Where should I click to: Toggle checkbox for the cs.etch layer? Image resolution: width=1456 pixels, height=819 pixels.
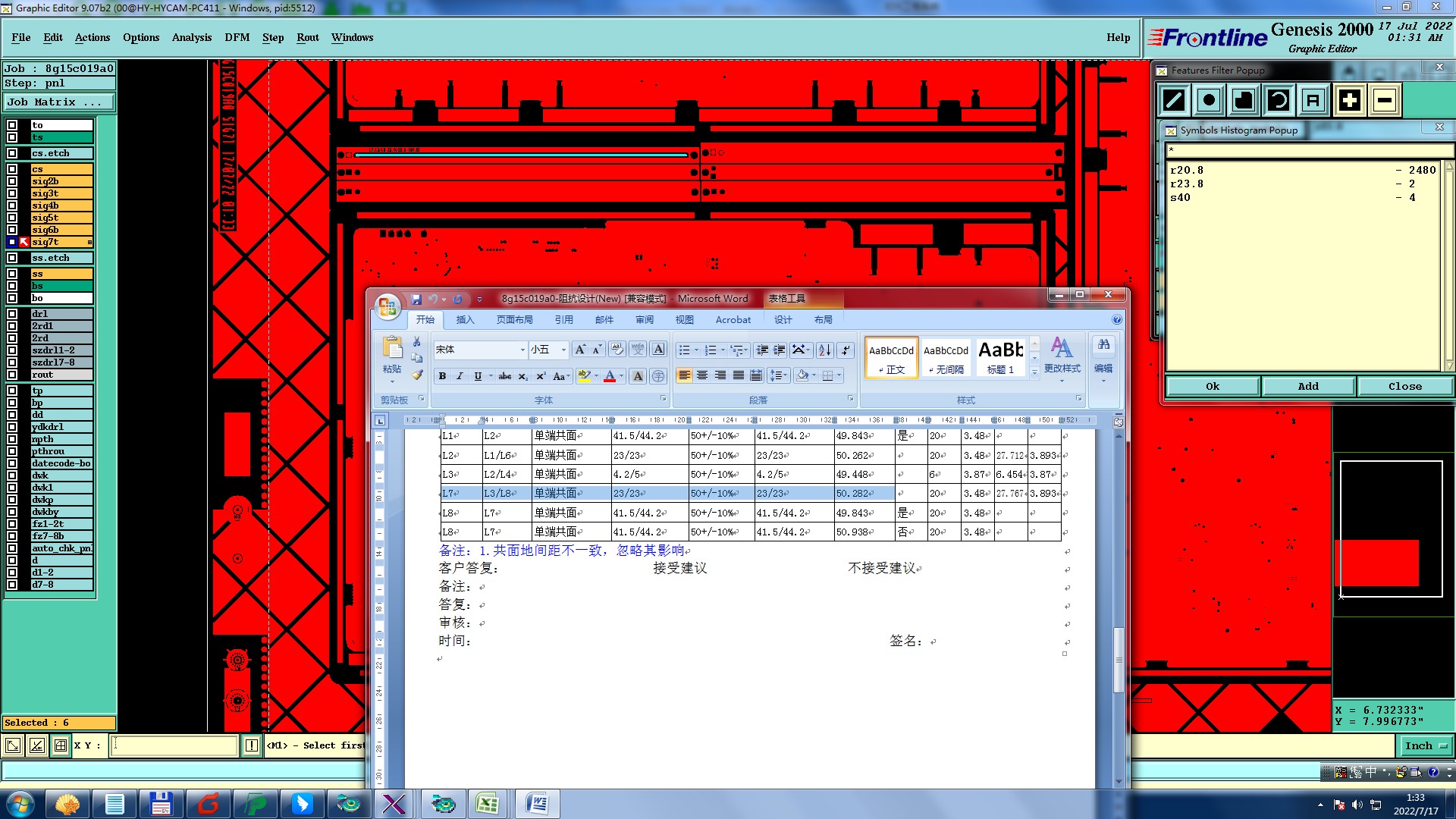point(12,153)
